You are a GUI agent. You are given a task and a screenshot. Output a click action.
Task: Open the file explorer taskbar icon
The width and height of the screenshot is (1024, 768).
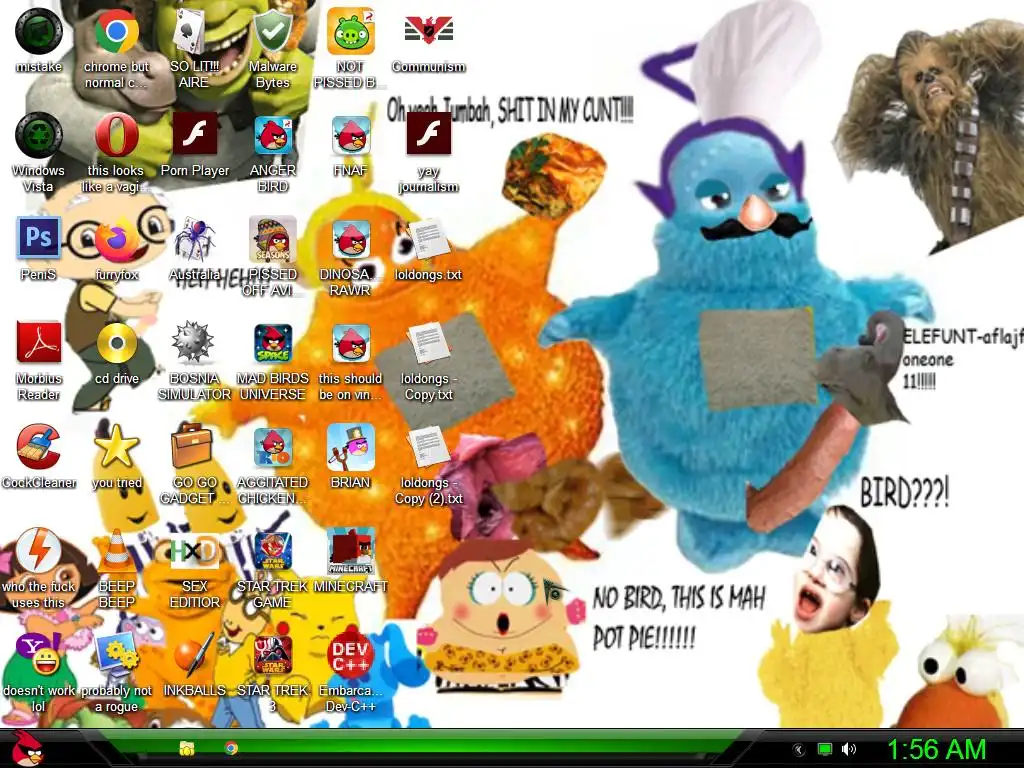click(x=187, y=748)
